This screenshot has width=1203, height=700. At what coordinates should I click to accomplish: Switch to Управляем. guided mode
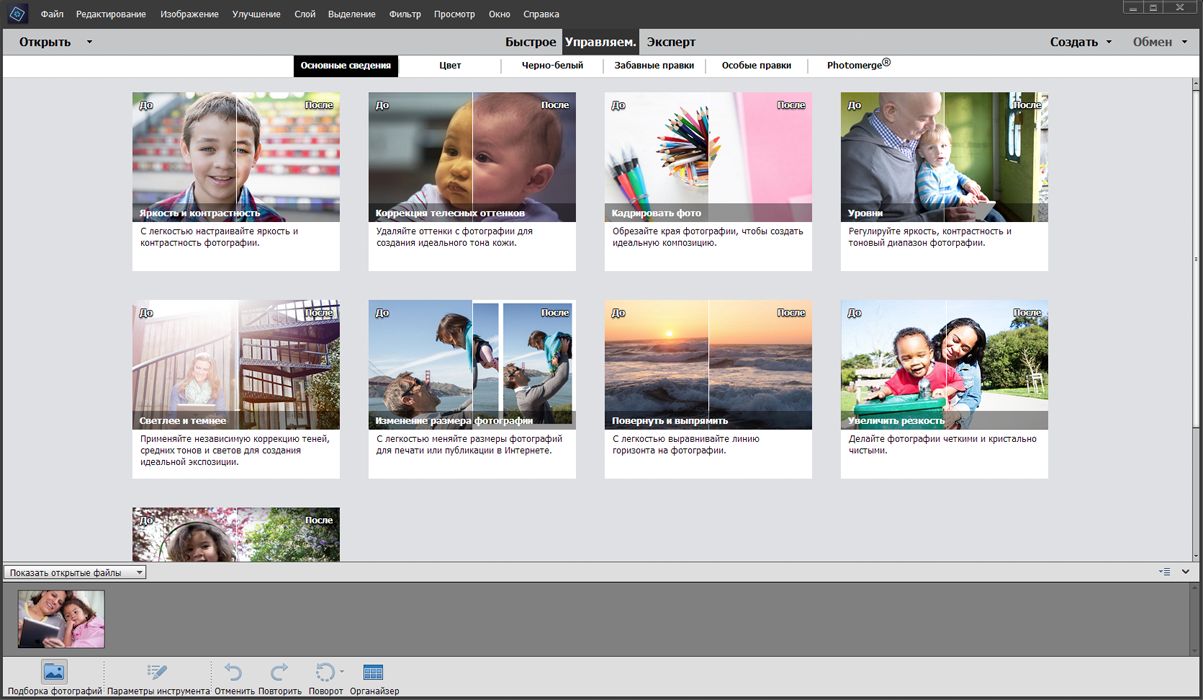point(600,42)
